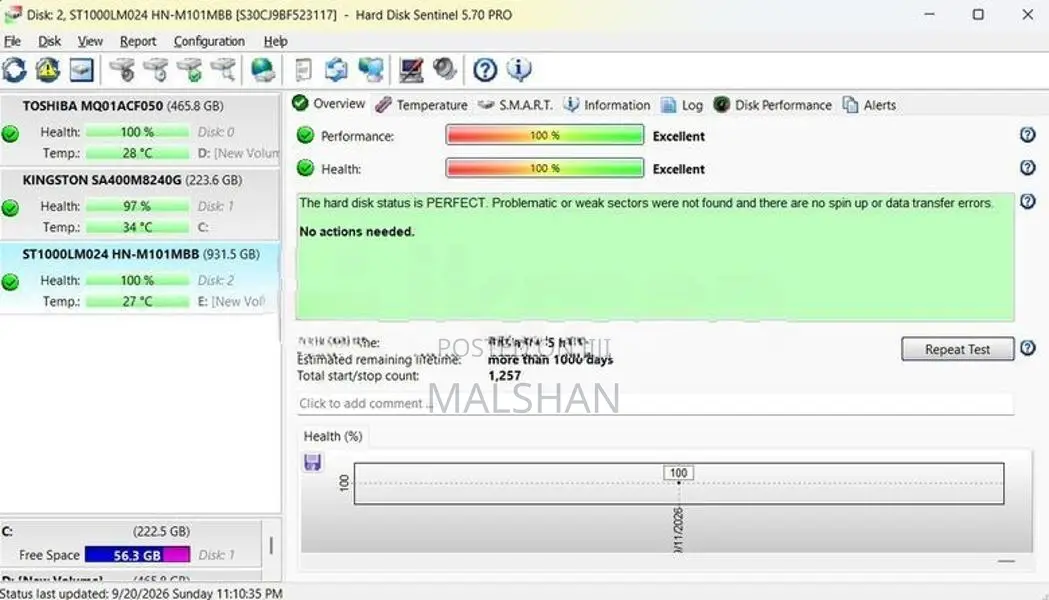Click green check icon beside TOSHIBA disk
Image resolution: width=1049 pixels, height=600 pixels.
[x=10, y=134]
